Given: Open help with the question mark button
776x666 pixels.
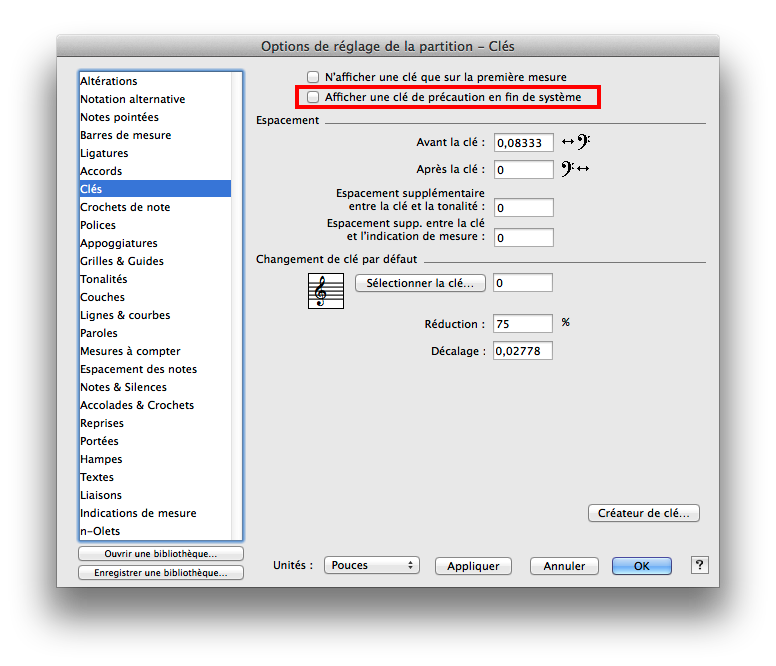Looking at the screenshot, I should (699, 565).
